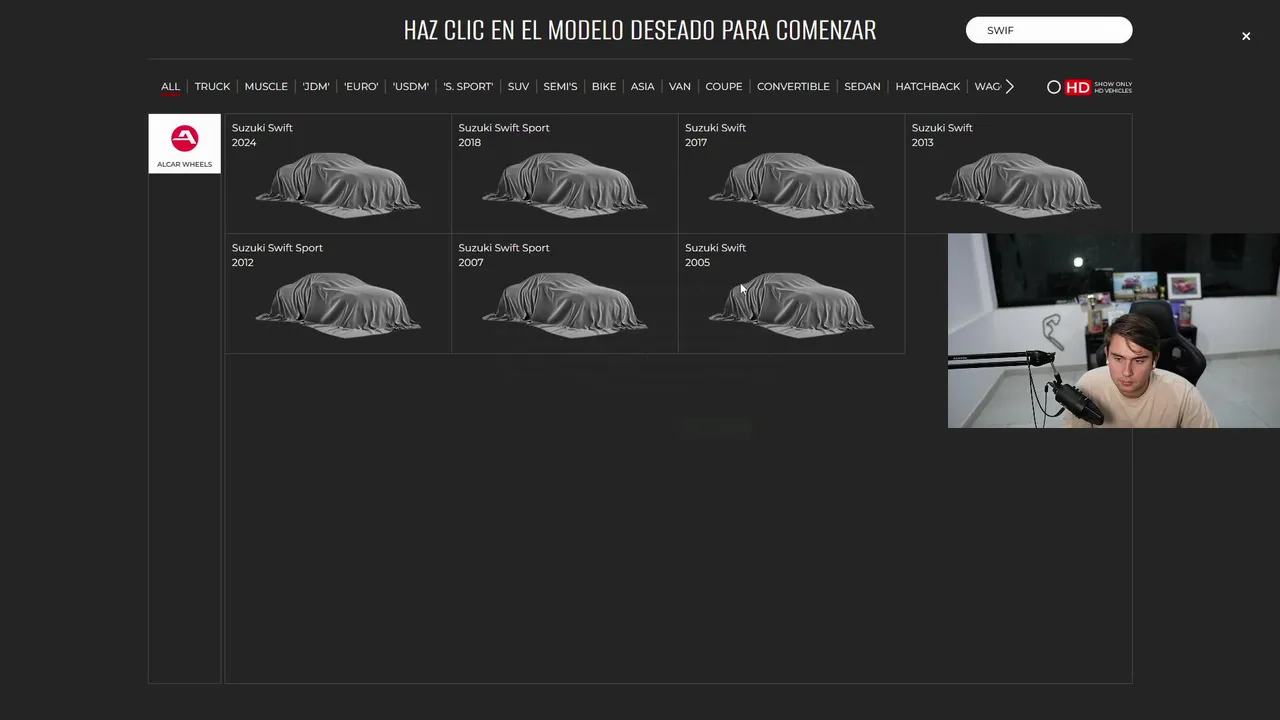Show the BIKE category
1280x720 pixels.
[x=604, y=87]
